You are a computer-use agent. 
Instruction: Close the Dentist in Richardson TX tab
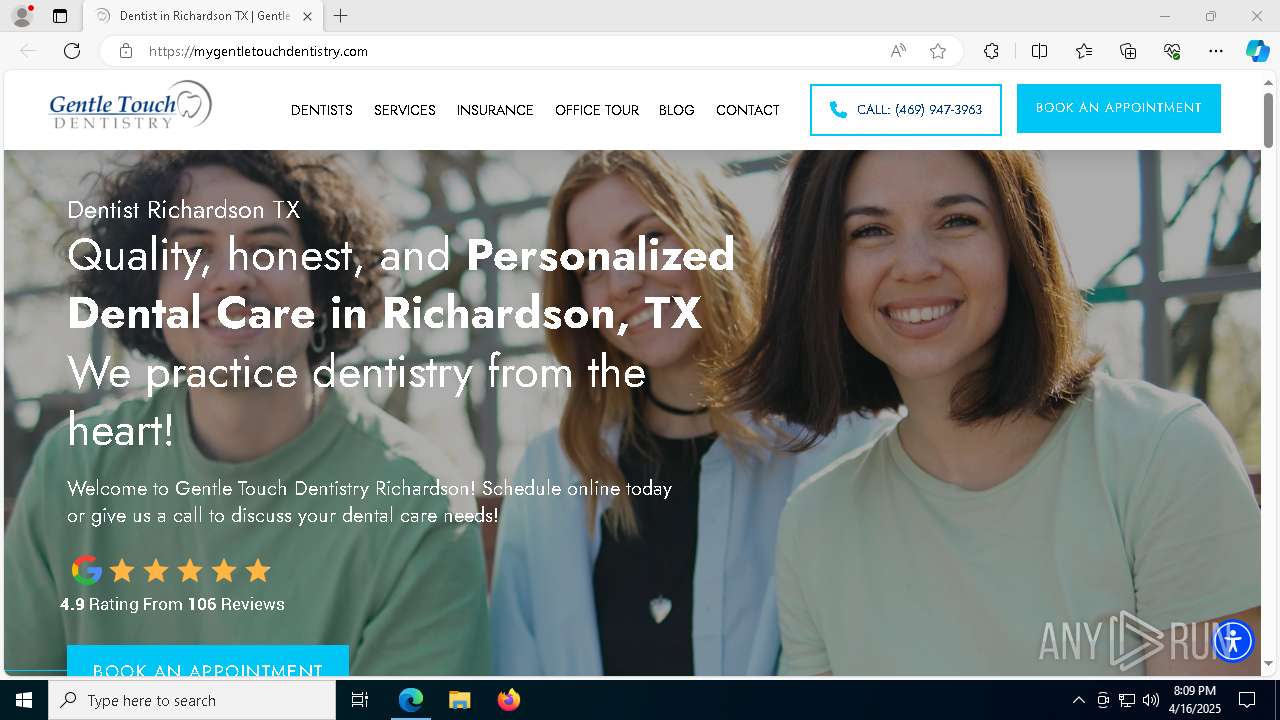[307, 16]
